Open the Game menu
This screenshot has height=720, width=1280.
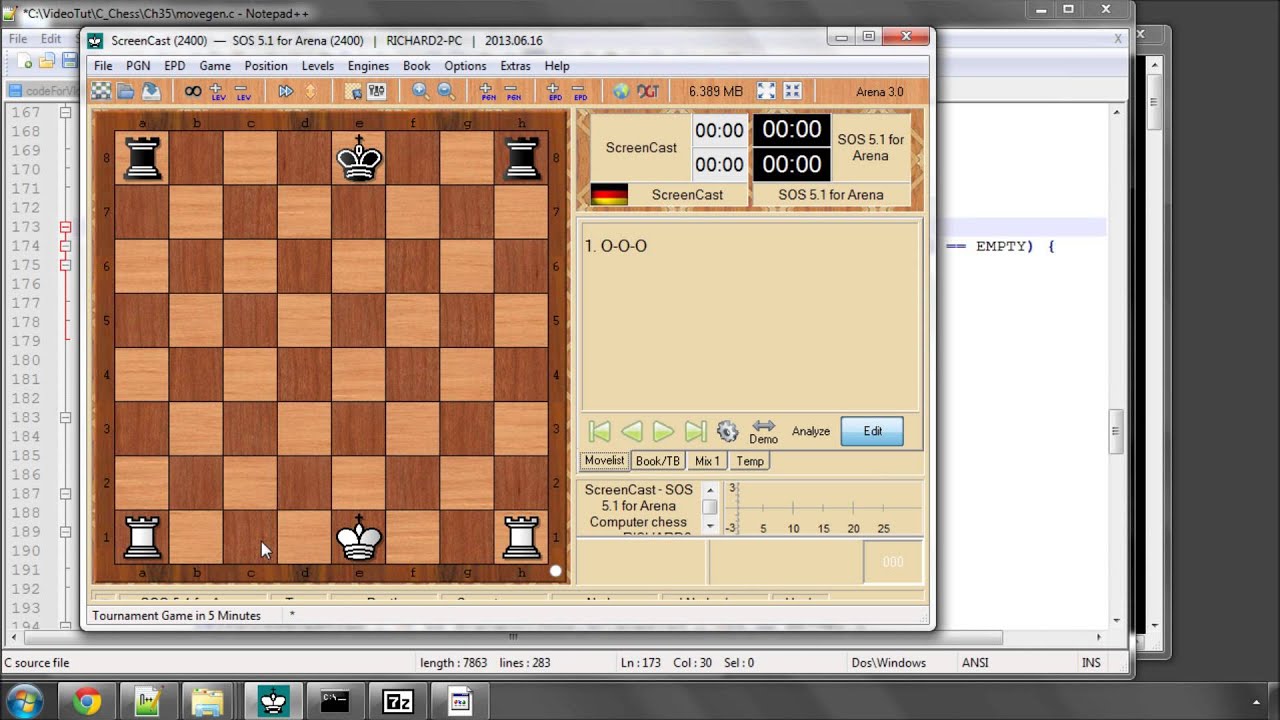[x=215, y=66]
